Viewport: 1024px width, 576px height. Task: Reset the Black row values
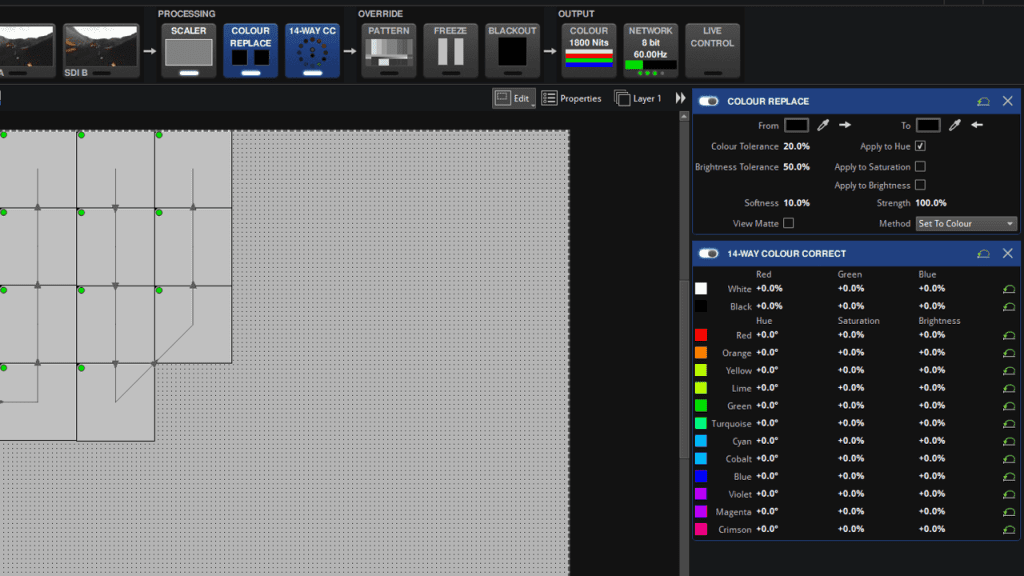[1009, 306]
